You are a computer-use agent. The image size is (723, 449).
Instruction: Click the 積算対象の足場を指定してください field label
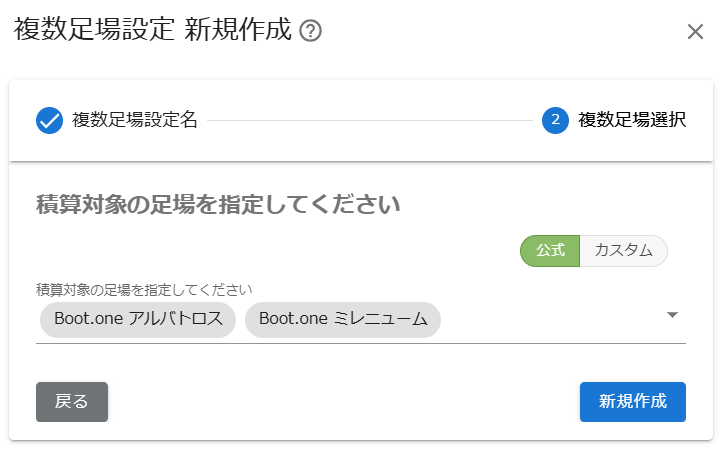click(144, 290)
